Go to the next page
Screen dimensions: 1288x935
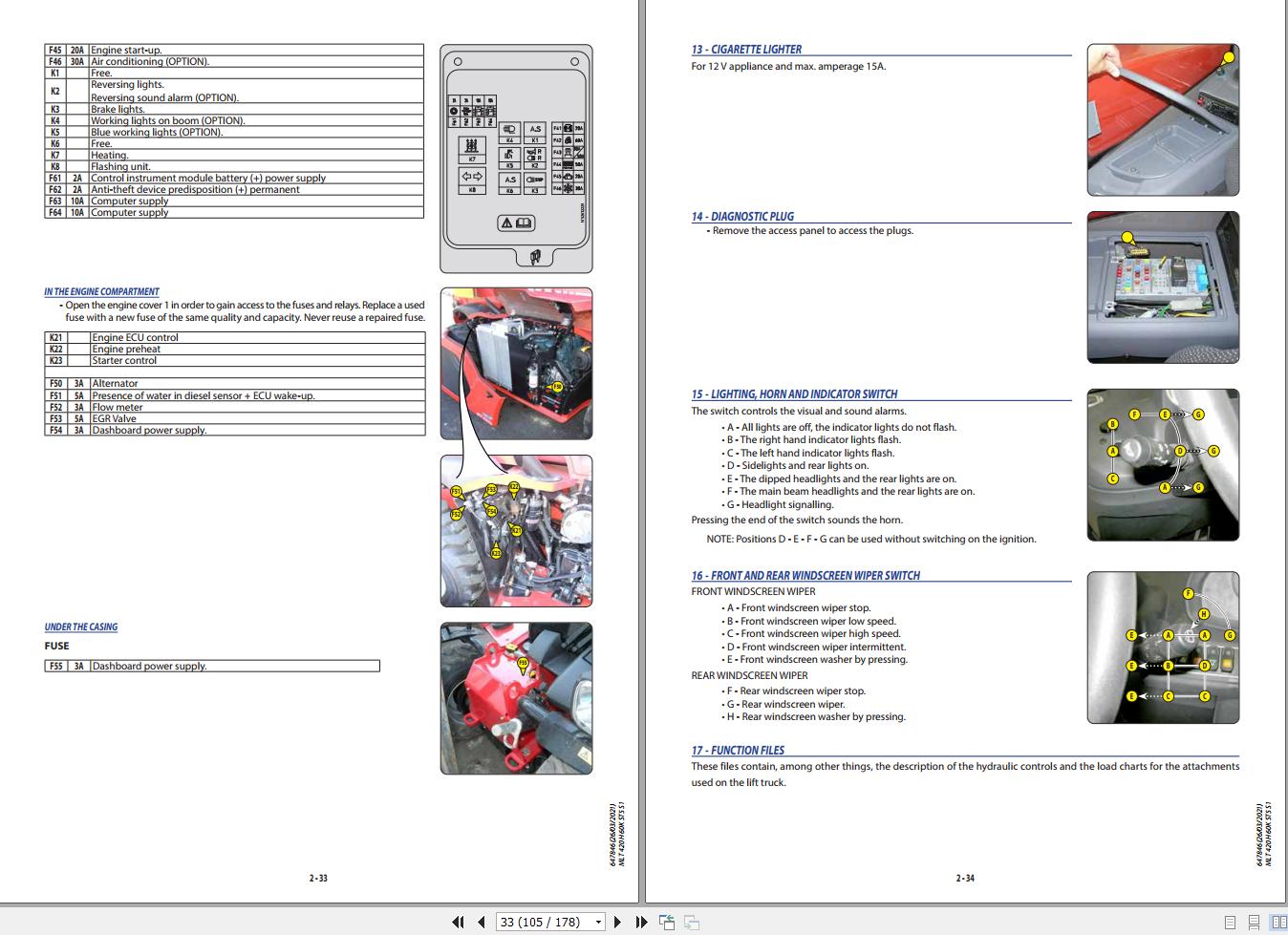(616, 922)
